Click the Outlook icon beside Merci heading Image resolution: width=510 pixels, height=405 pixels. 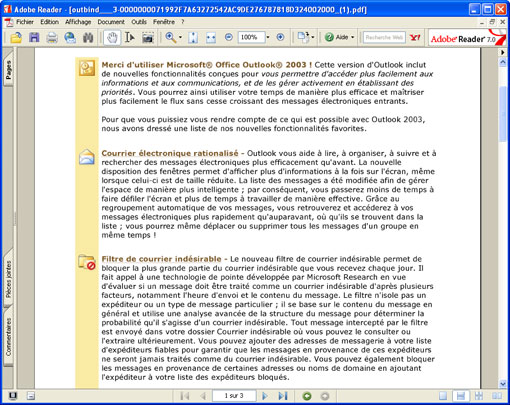point(87,68)
